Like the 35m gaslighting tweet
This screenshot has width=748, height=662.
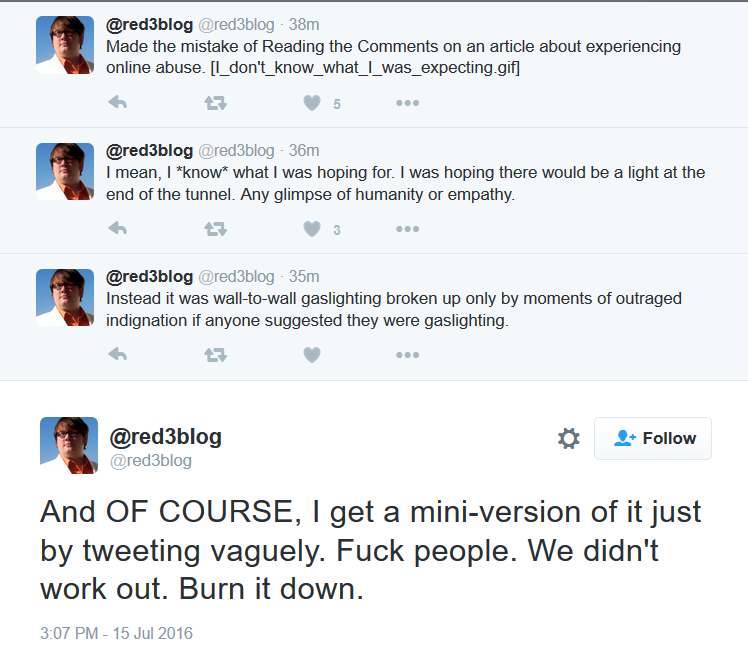(x=312, y=355)
